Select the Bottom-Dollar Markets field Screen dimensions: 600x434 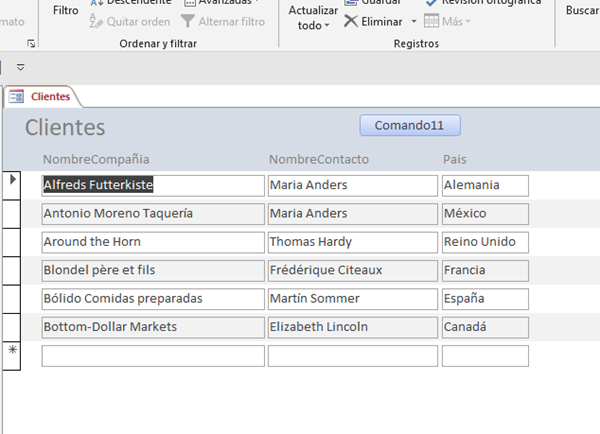point(153,327)
